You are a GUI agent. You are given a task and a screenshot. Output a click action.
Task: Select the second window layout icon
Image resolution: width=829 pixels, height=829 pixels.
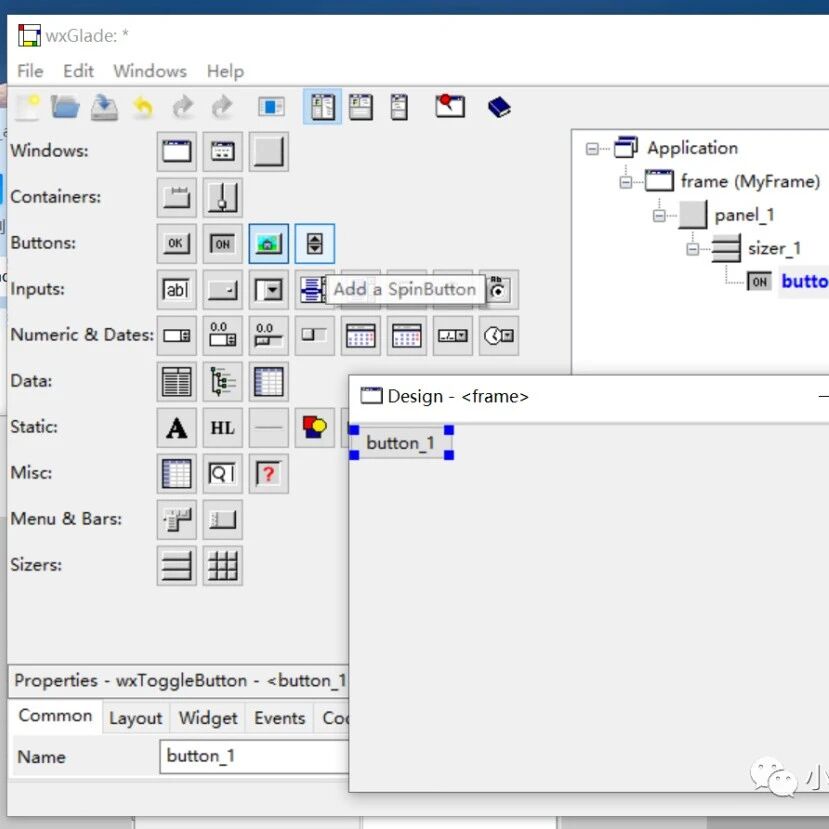[361, 107]
